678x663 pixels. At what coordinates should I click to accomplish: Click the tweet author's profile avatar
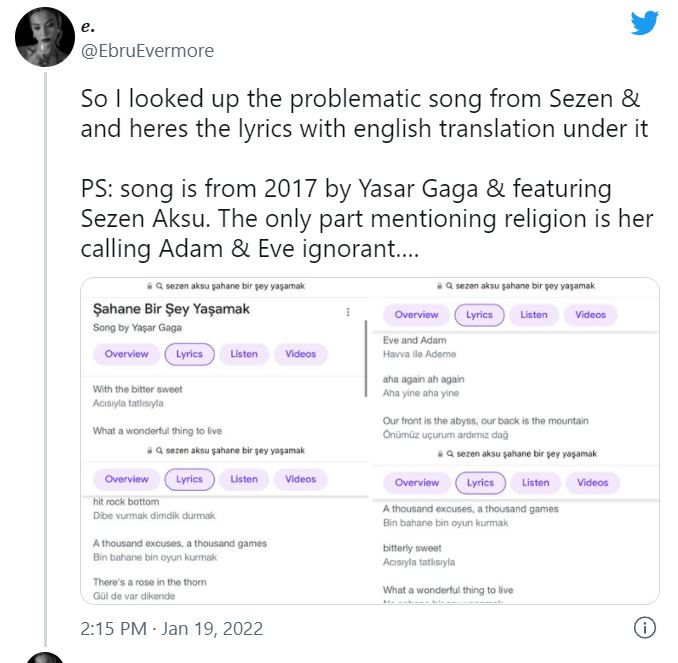[x=46, y=34]
